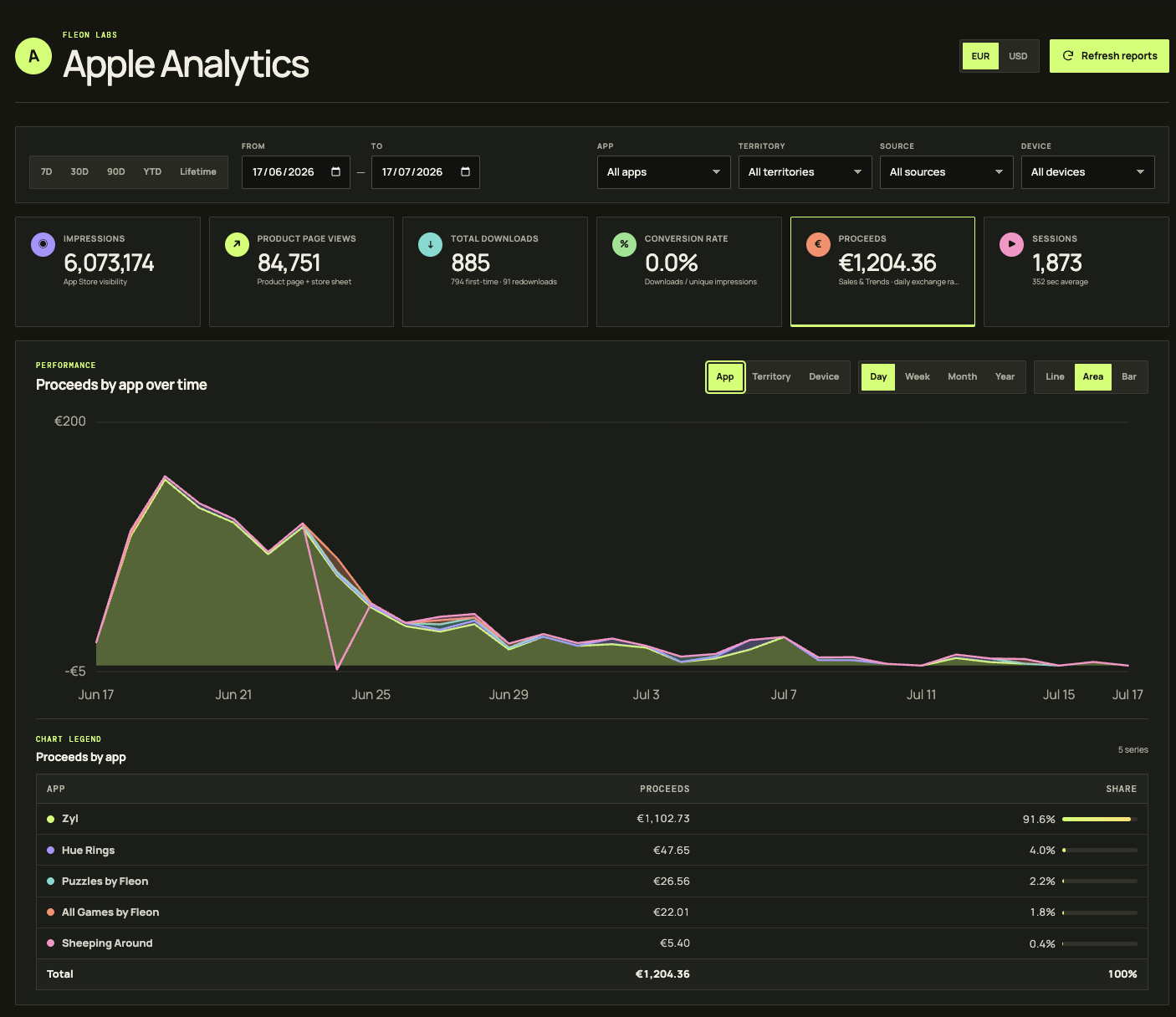
Task: Select the Proceeds metric card
Action: [882, 272]
